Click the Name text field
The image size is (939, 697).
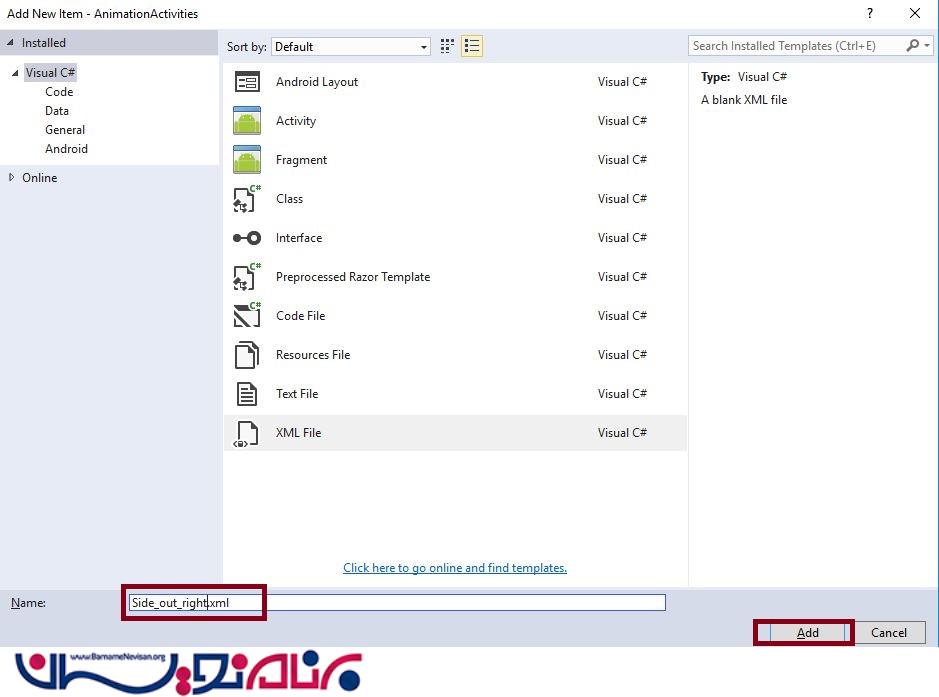(397, 602)
